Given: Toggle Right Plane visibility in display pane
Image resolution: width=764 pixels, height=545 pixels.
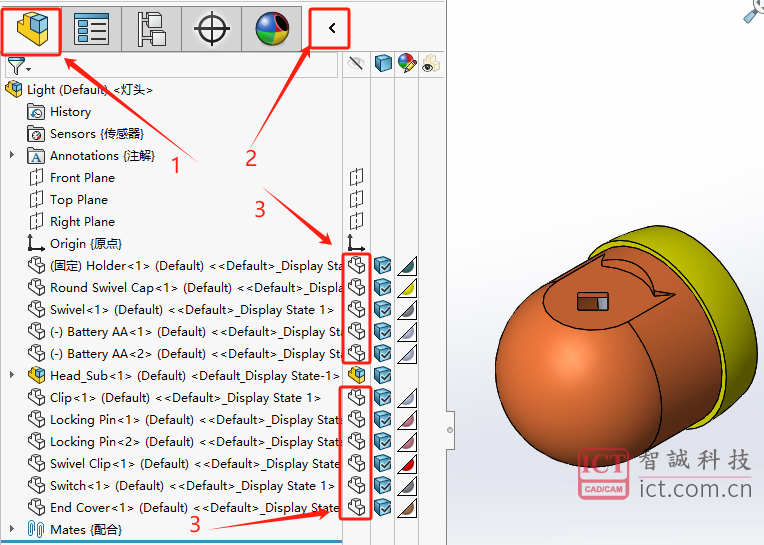Looking at the screenshot, I should coord(356,221).
